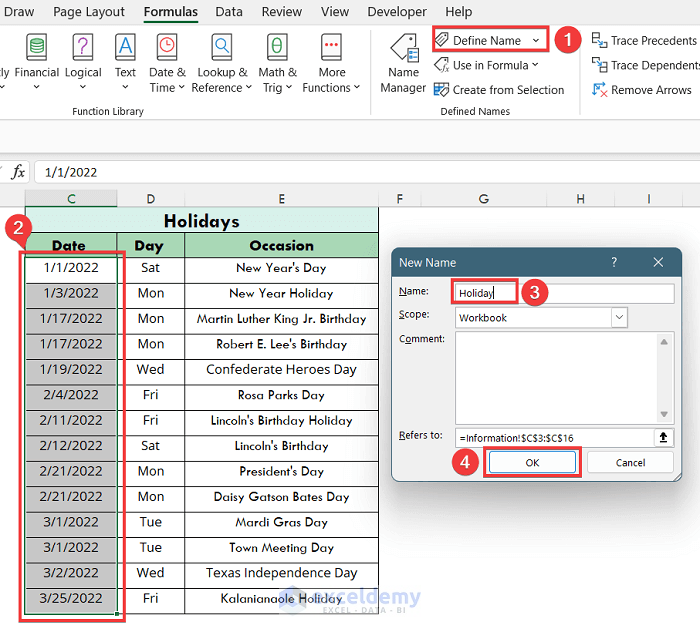Select column D header
700x632 pixels.
point(151,199)
